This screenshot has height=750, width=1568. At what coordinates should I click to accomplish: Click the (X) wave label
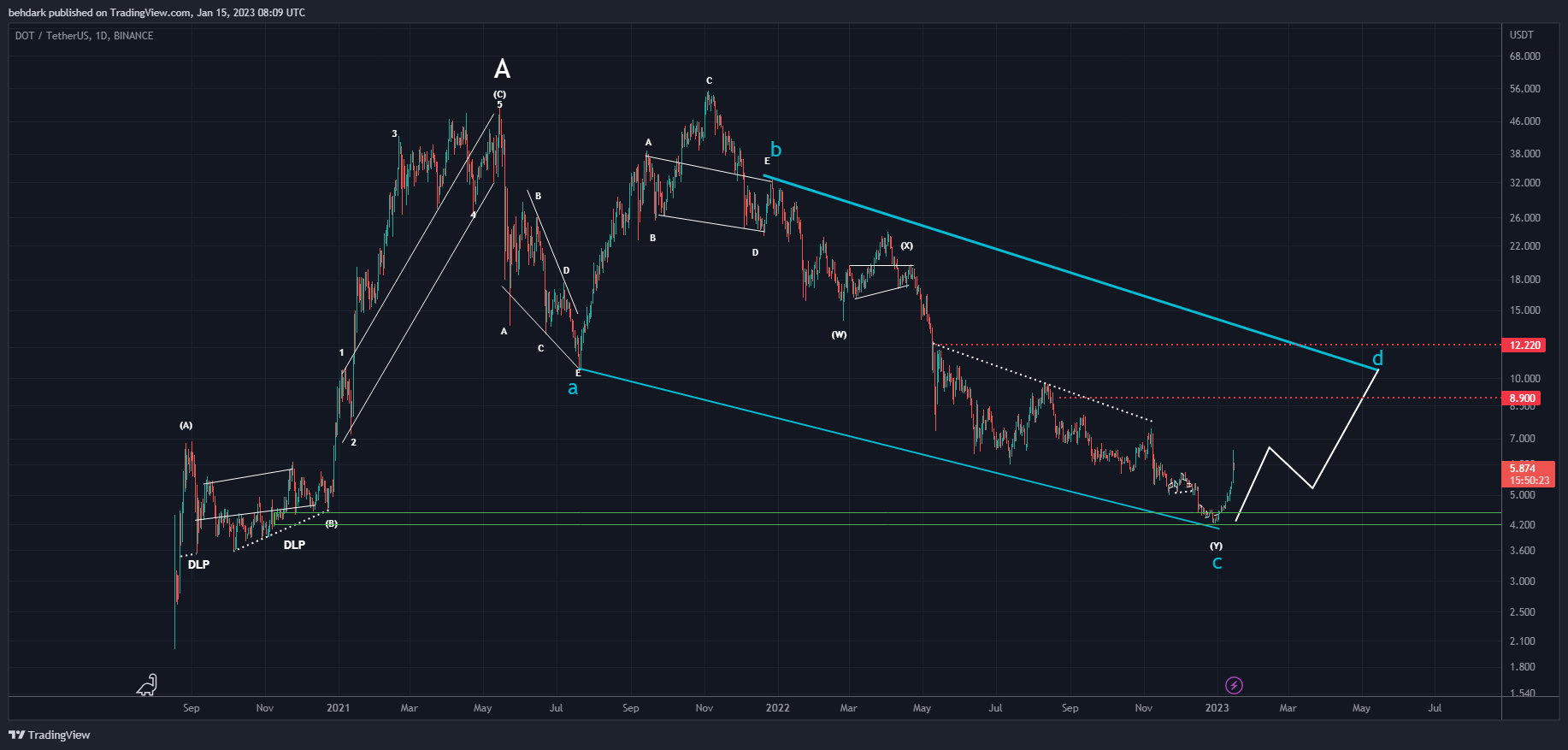(906, 245)
